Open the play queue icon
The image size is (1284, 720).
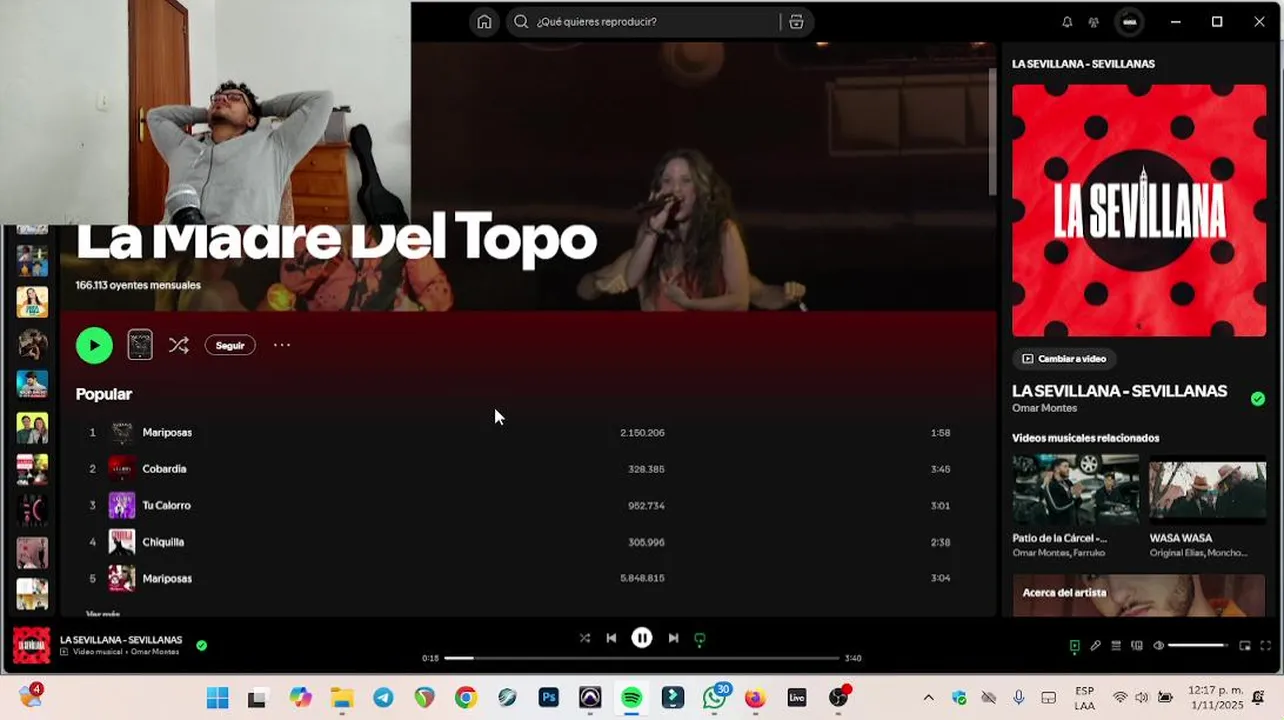click(1116, 646)
